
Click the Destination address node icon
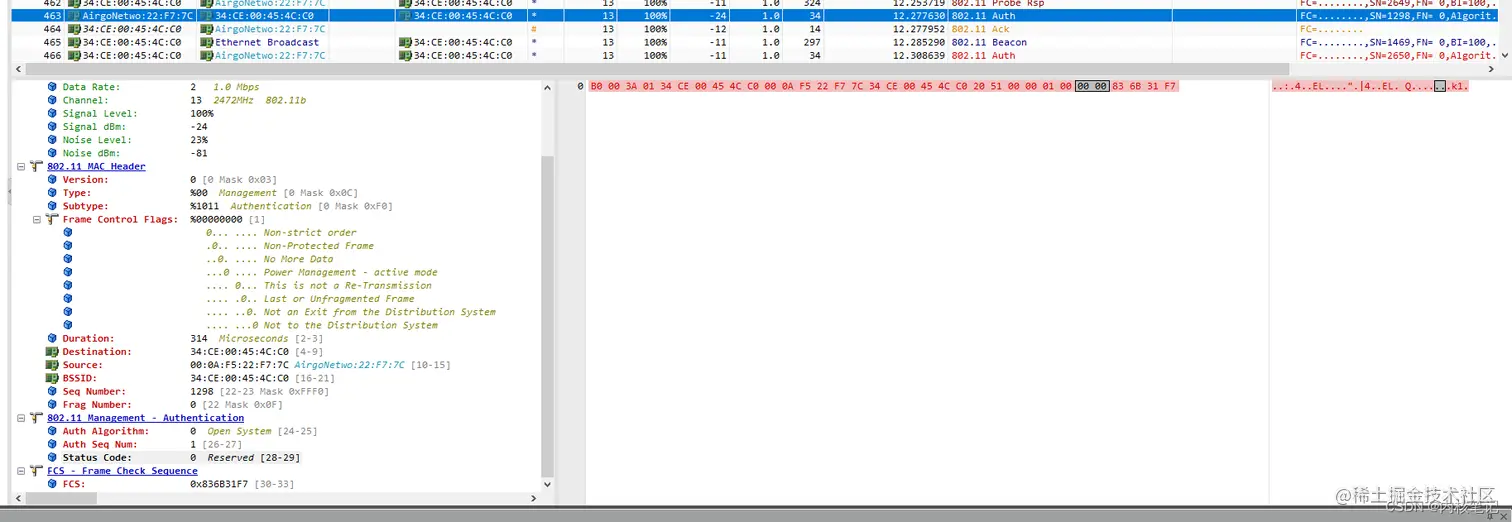point(52,352)
